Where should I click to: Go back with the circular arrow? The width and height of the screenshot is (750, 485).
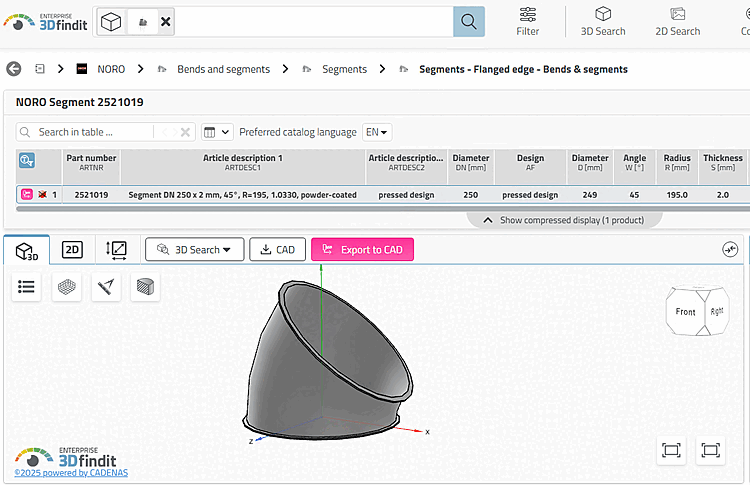click(x=14, y=69)
